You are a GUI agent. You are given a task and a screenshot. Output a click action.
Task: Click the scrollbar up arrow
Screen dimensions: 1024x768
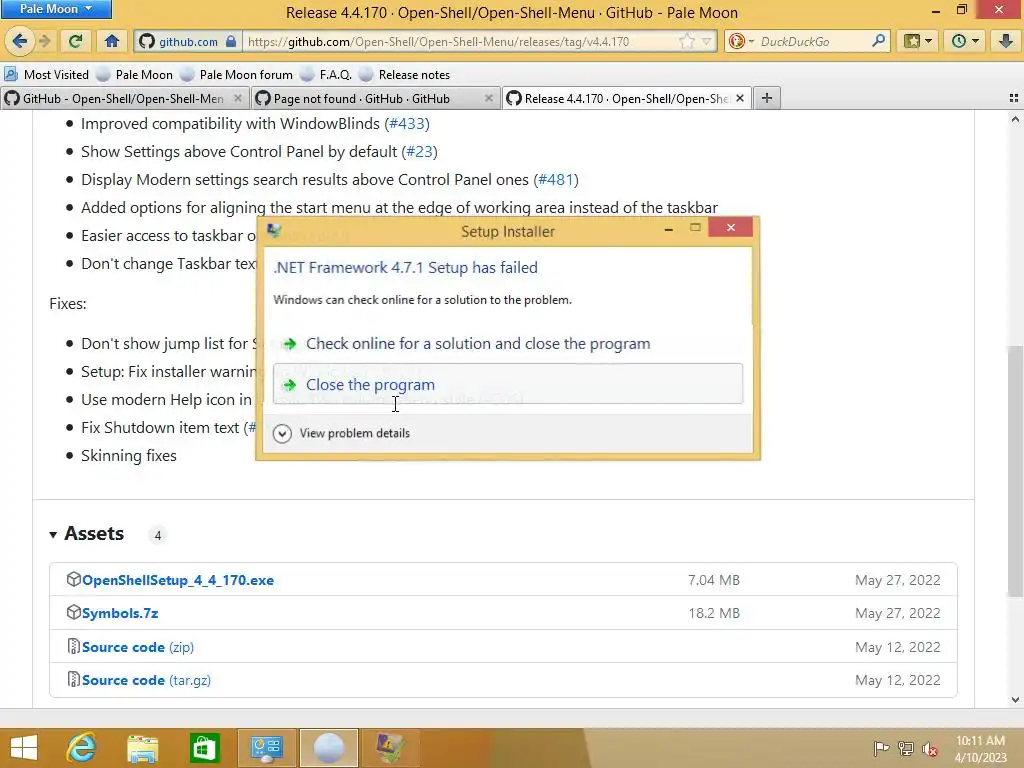coord(1015,119)
